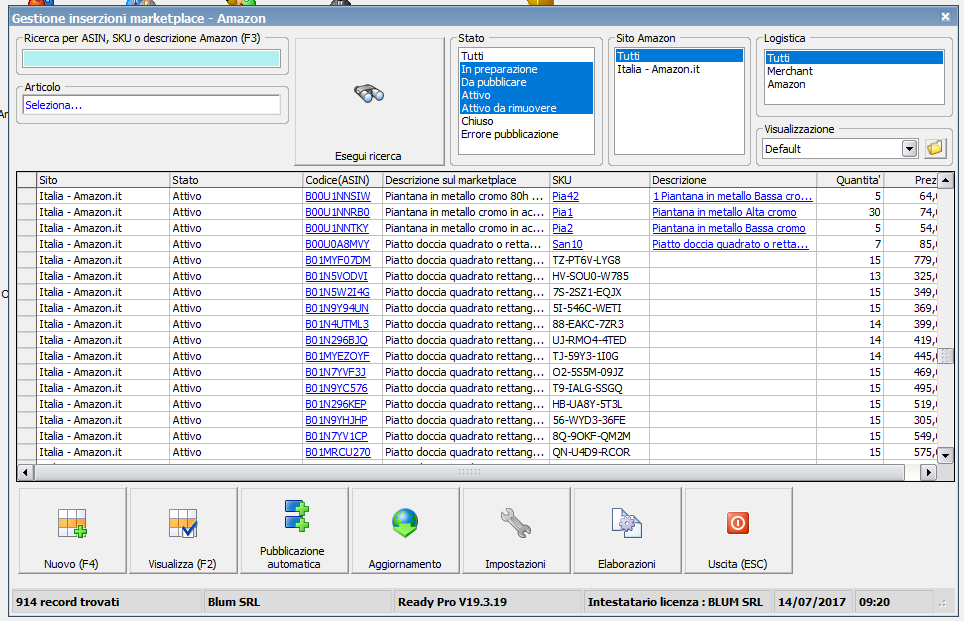Viewport: 964px width, 621px height.
Task: Click the Nuovo (F4) grid plus icon
Action: 73,523
